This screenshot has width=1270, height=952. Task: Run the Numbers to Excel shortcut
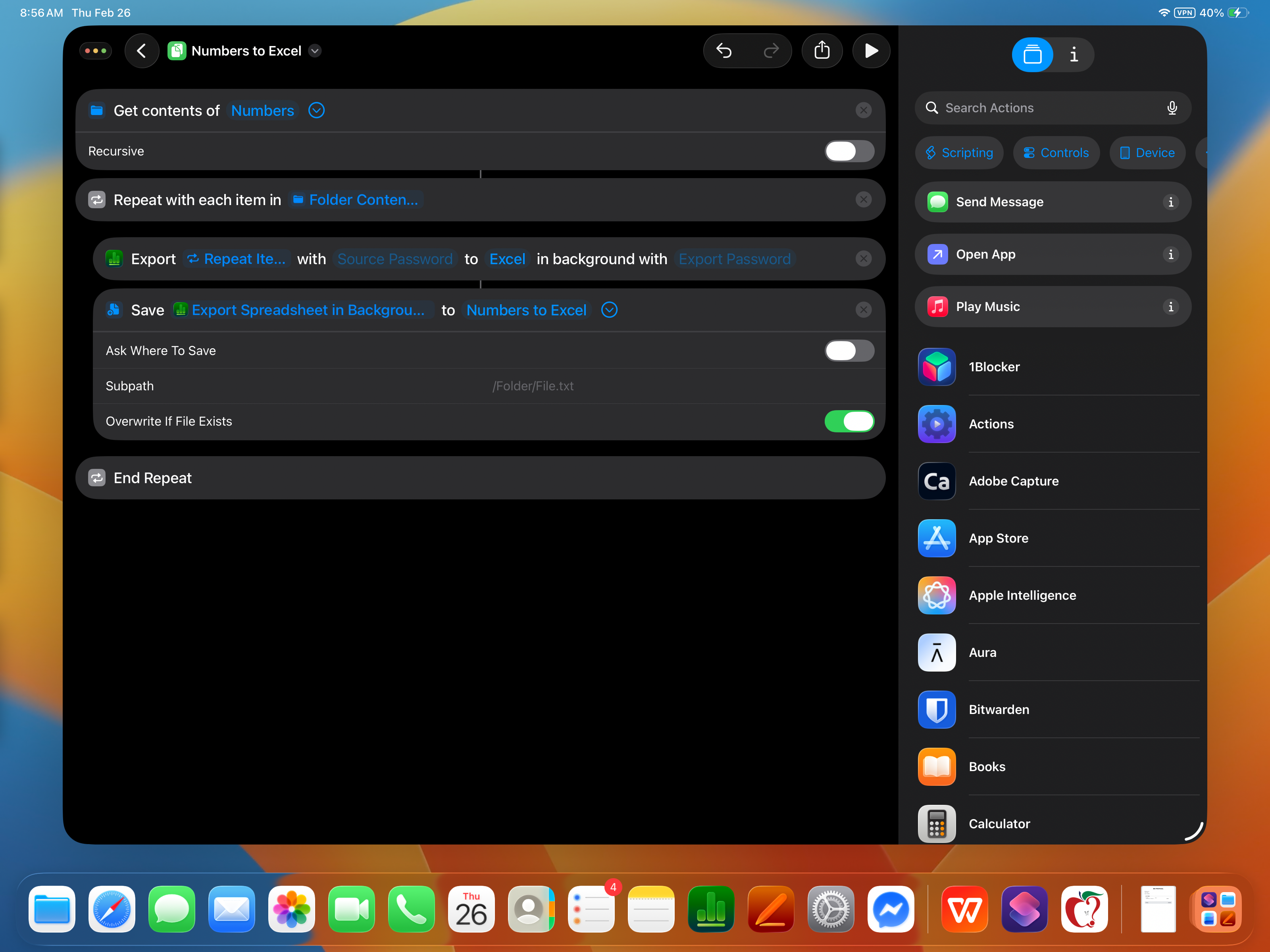(871, 51)
